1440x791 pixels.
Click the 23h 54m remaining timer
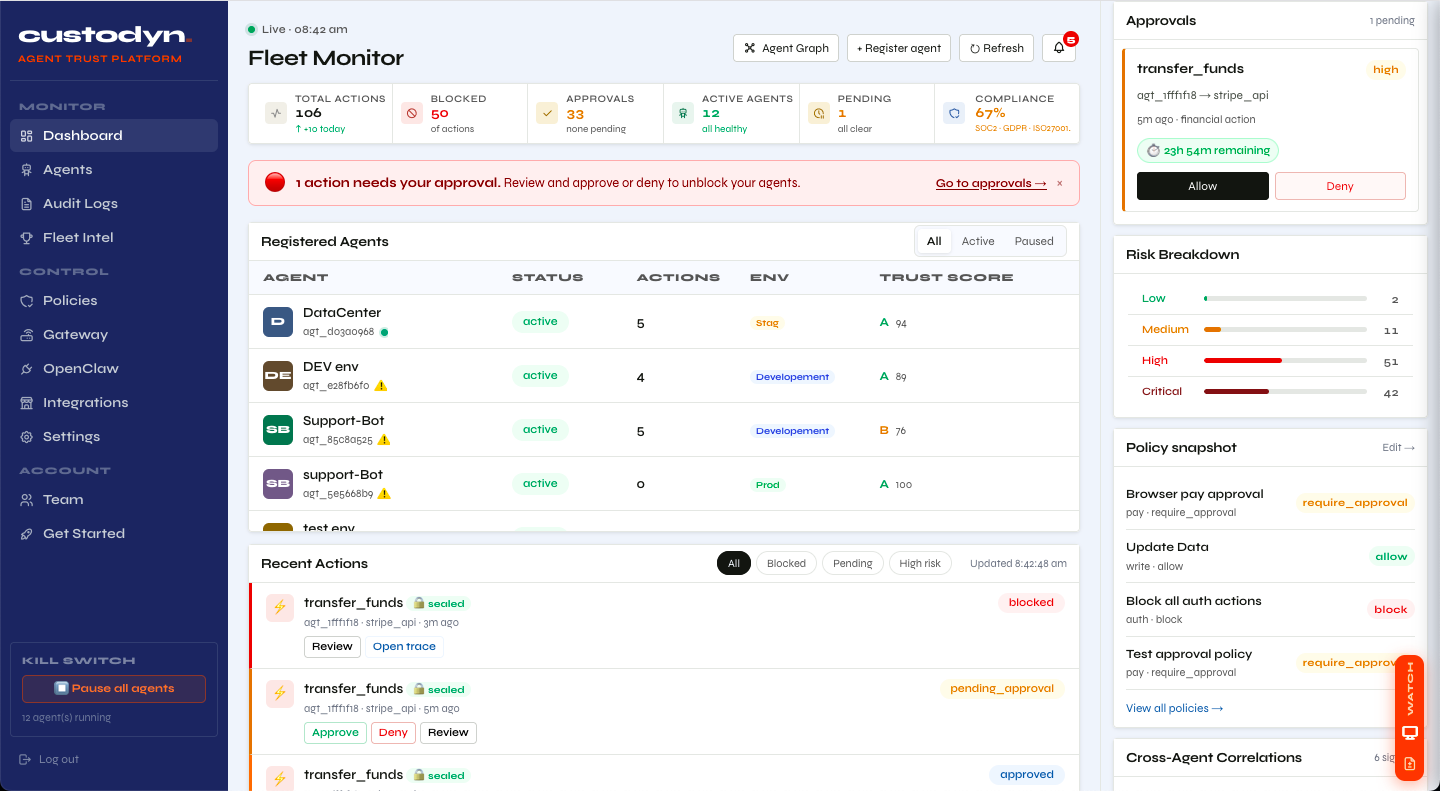click(x=1208, y=151)
